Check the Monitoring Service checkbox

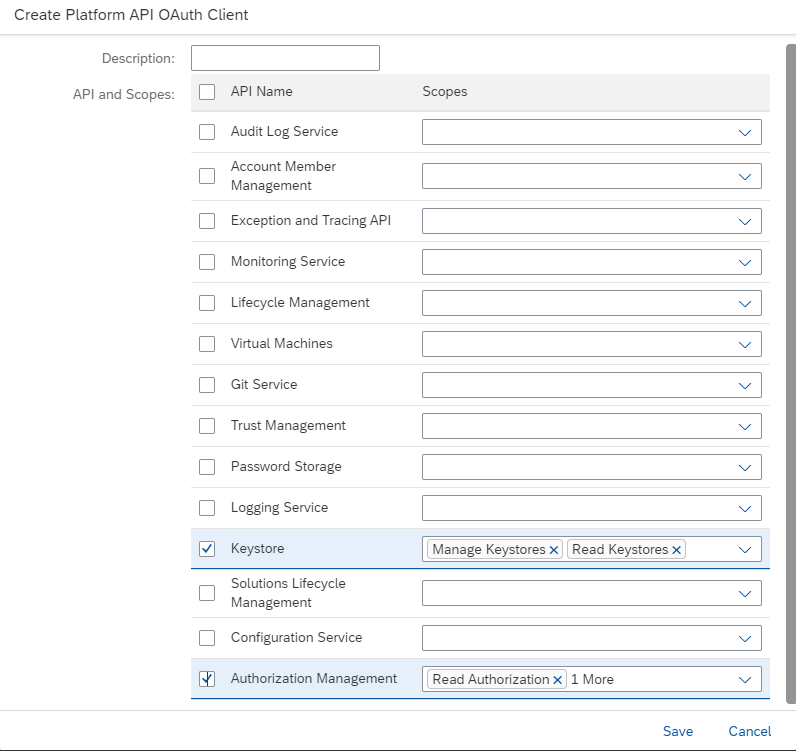click(207, 262)
